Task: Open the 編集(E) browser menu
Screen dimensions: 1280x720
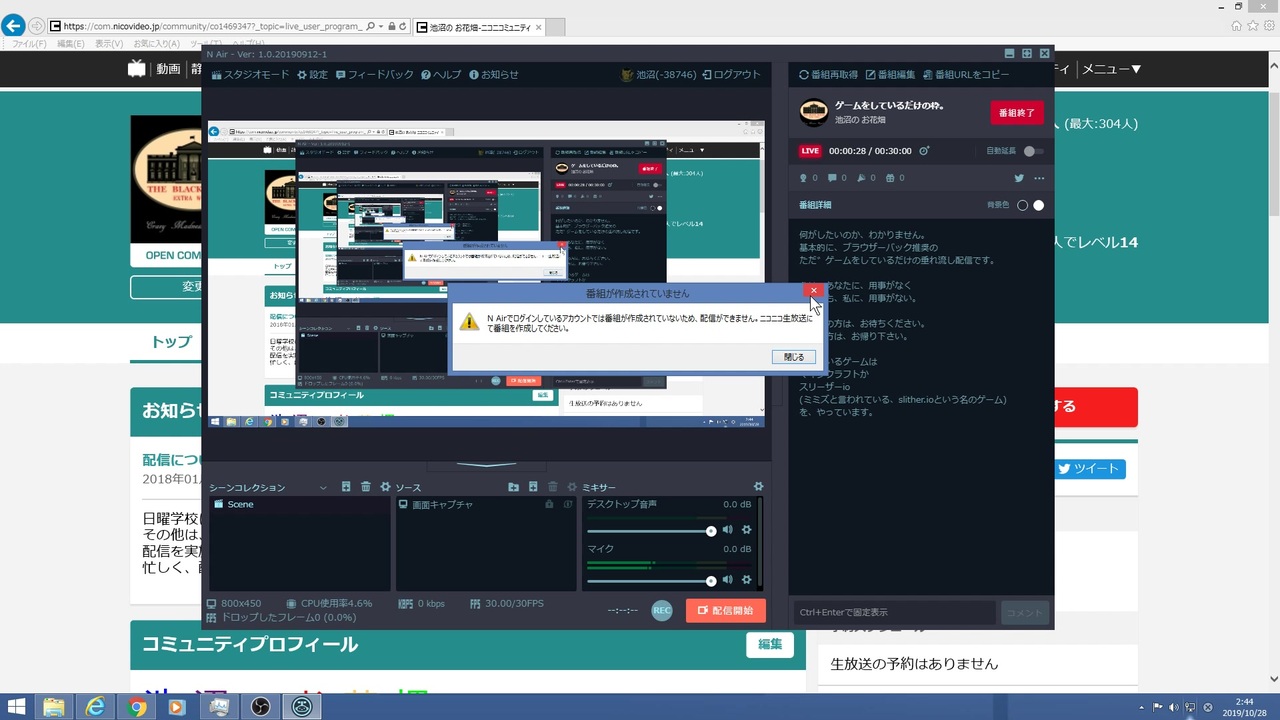Action: 71,44
